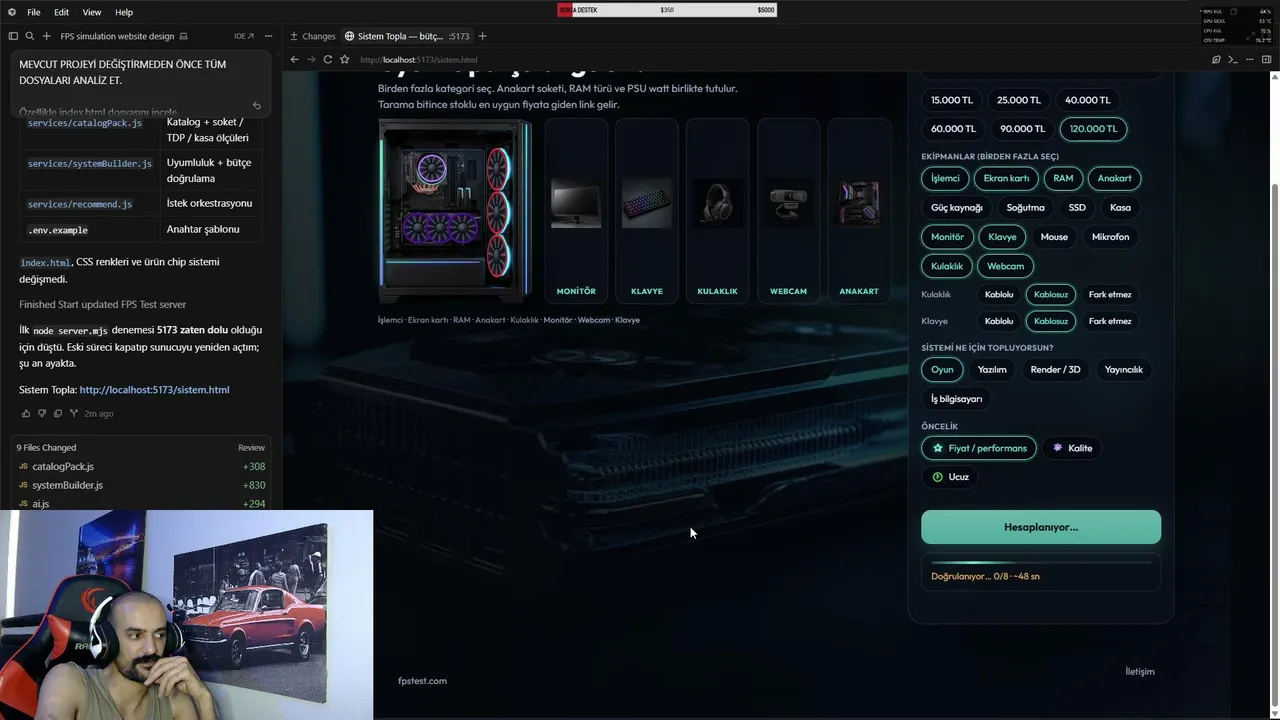Fork the conversation from this message
1280x720 pixels.
click(x=74, y=413)
